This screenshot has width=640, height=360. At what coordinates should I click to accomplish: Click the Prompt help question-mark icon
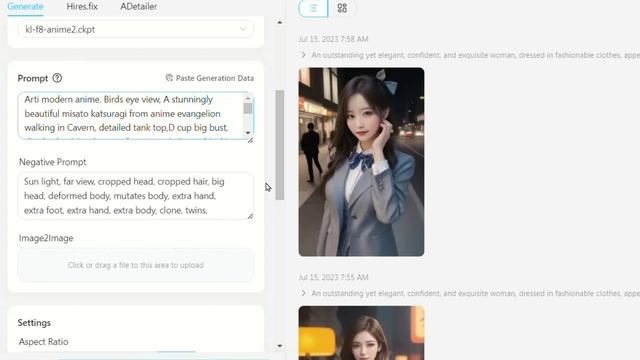coord(57,78)
